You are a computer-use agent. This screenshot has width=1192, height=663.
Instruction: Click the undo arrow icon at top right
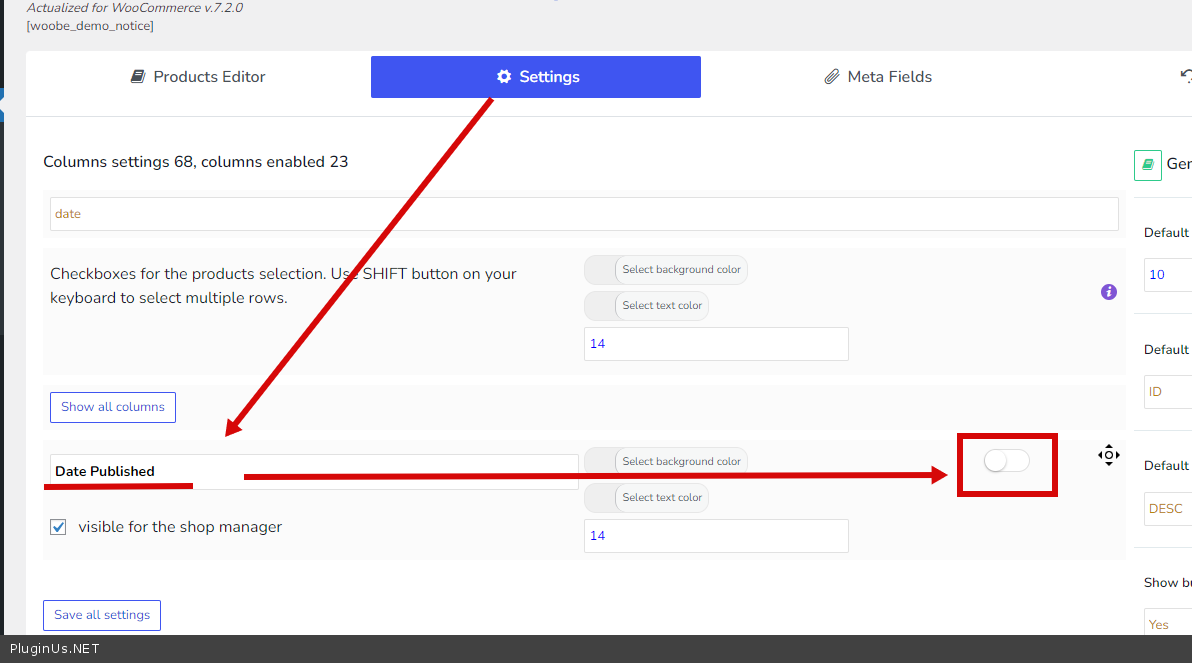1186,76
